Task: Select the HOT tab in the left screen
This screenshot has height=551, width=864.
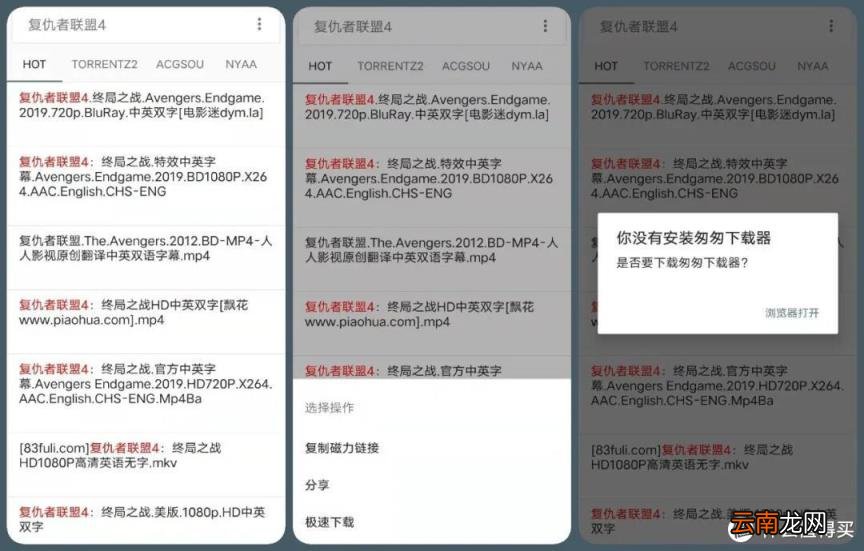Action: point(34,64)
